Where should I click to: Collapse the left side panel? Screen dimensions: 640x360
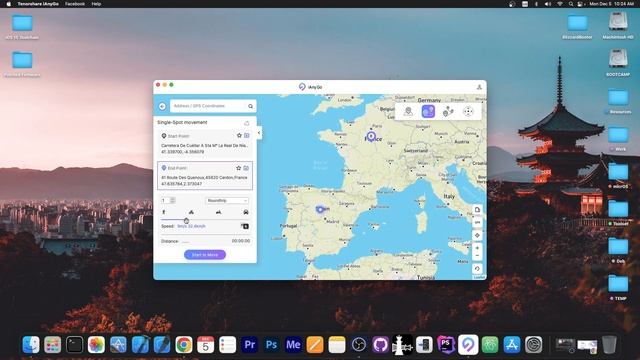tap(259, 133)
